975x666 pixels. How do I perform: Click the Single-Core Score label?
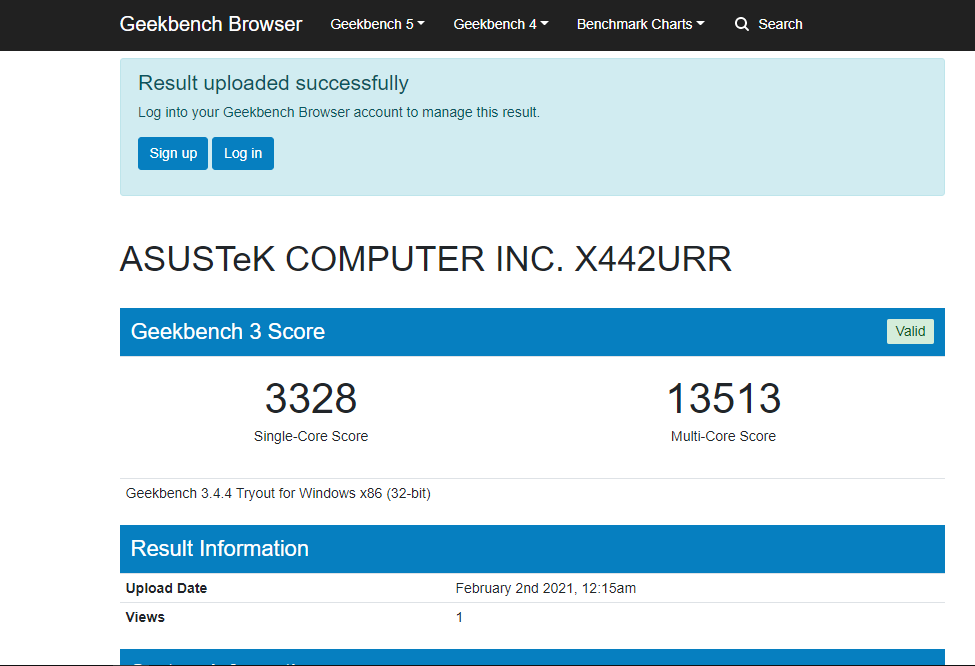311,437
